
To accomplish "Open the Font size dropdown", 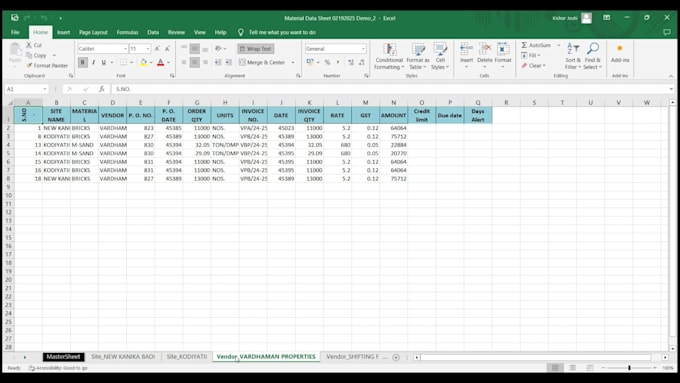I will click(148, 49).
